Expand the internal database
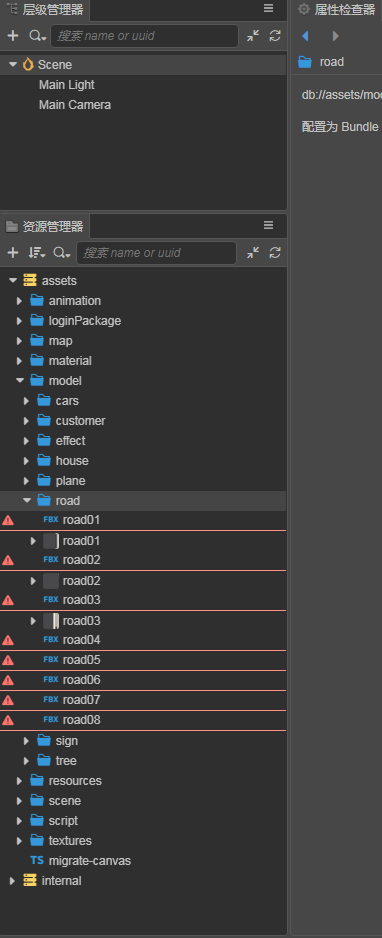Screen dimensions: 382x938 (x=12, y=881)
